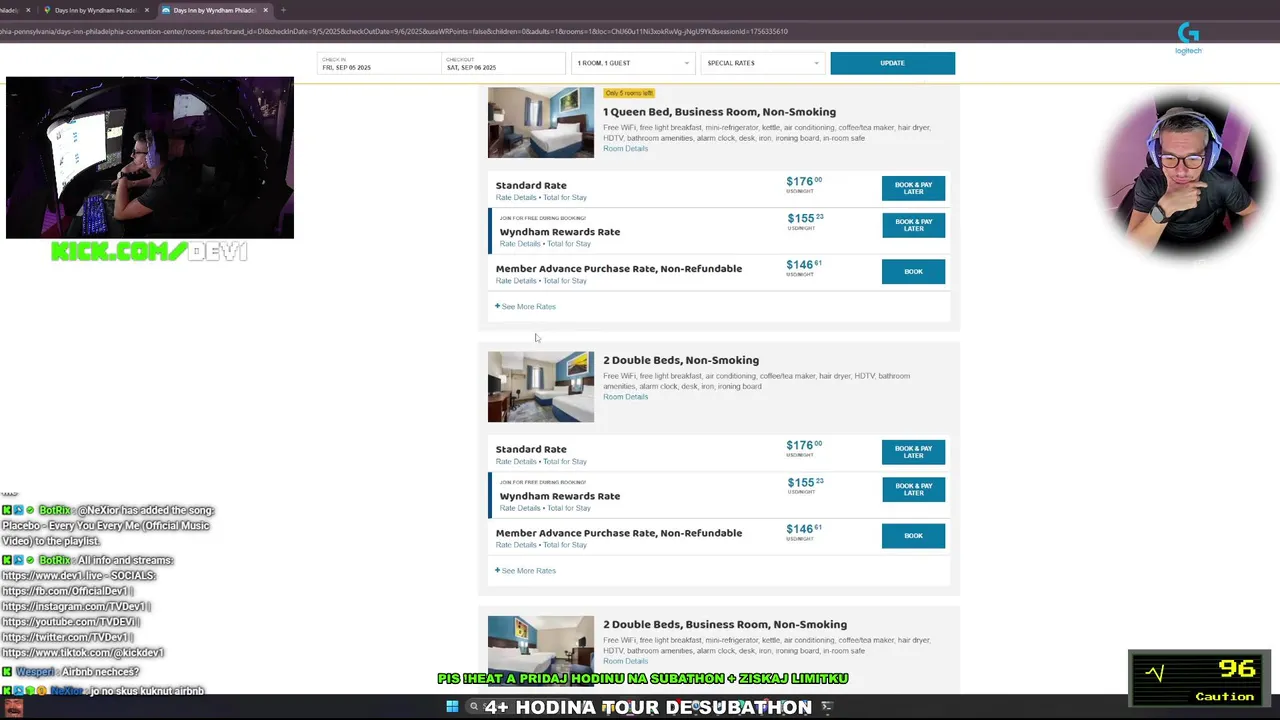Book & Pay Later at Standard Rate, 2 Double Beds
The height and width of the screenshot is (720, 1280).
tap(913, 452)
